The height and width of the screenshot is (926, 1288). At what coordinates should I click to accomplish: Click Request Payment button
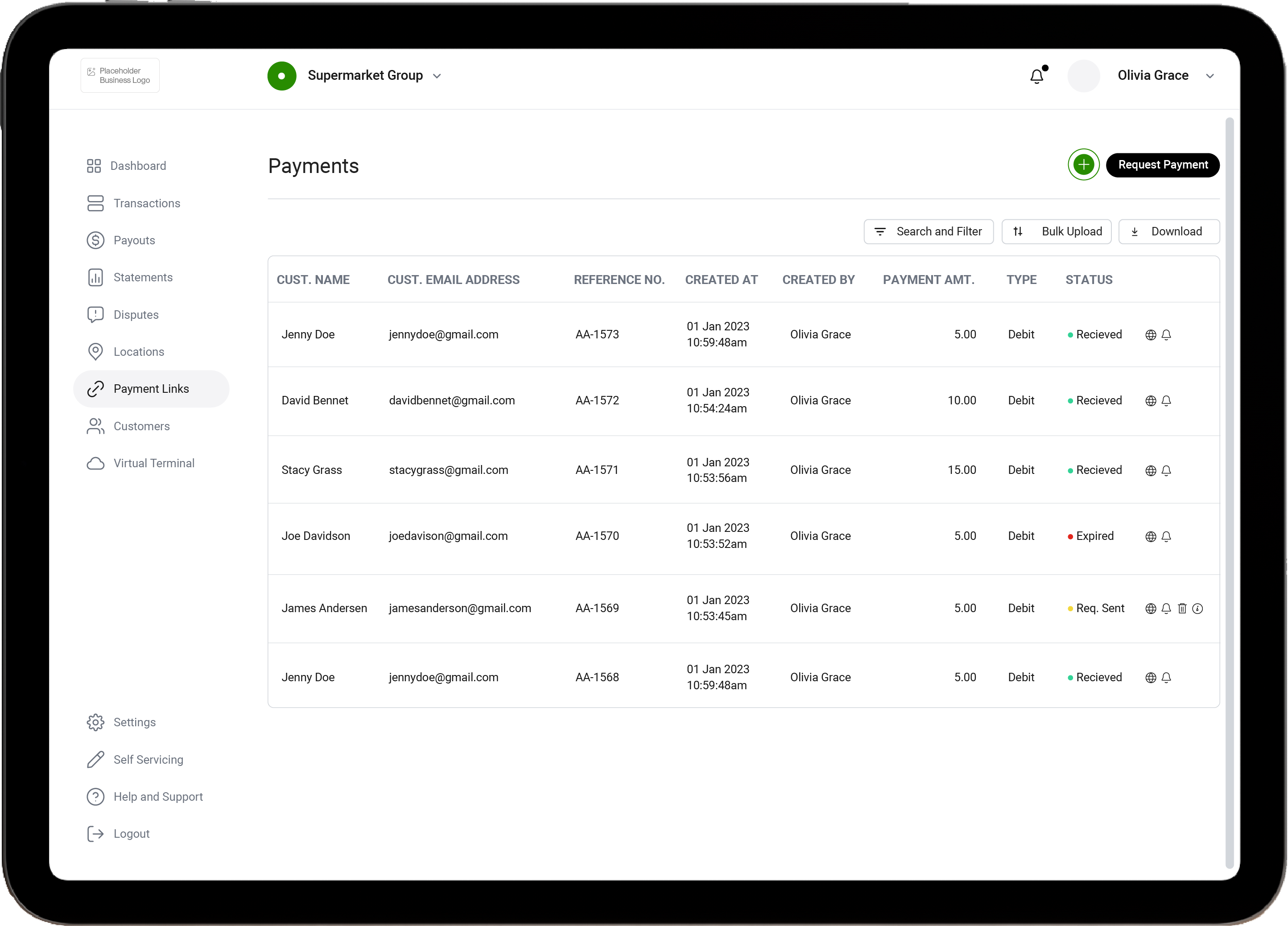[x=1163, y=165]
